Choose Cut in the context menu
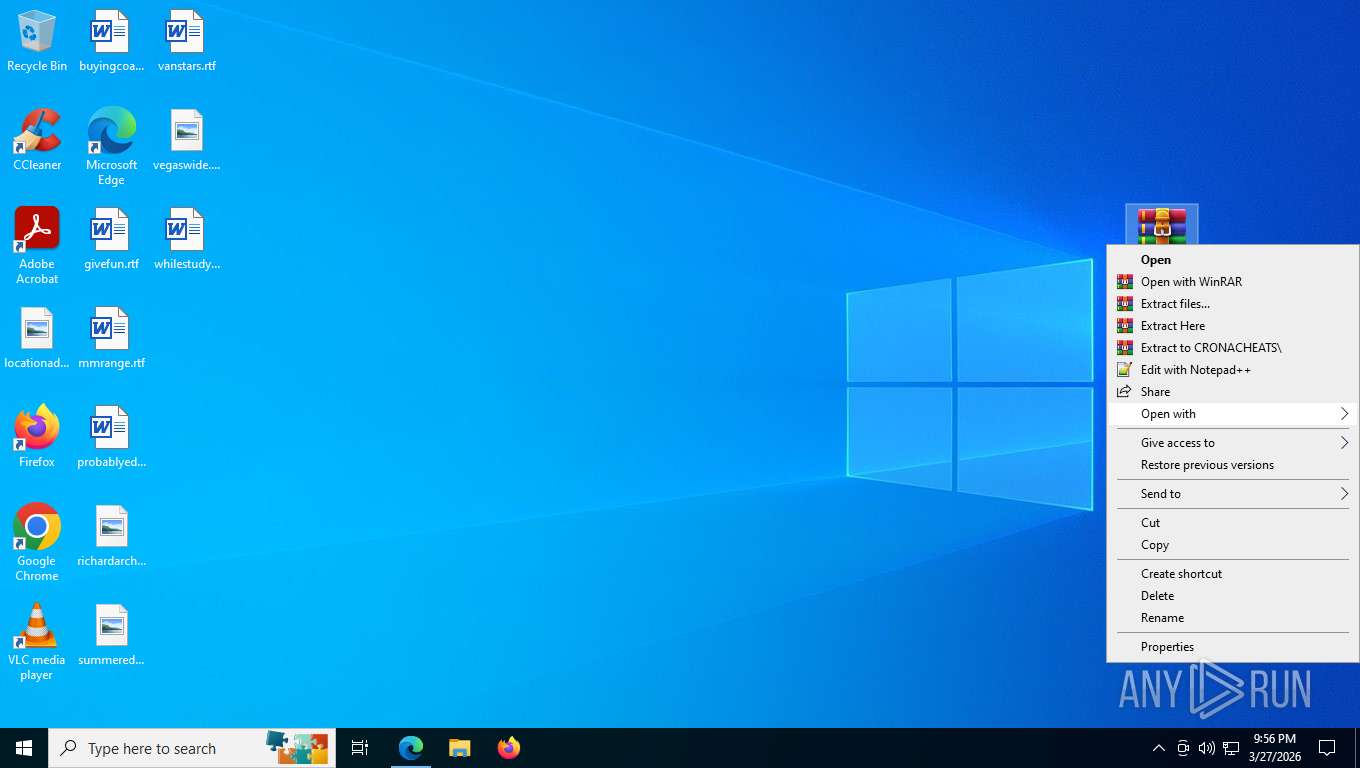 point(1233,523)
